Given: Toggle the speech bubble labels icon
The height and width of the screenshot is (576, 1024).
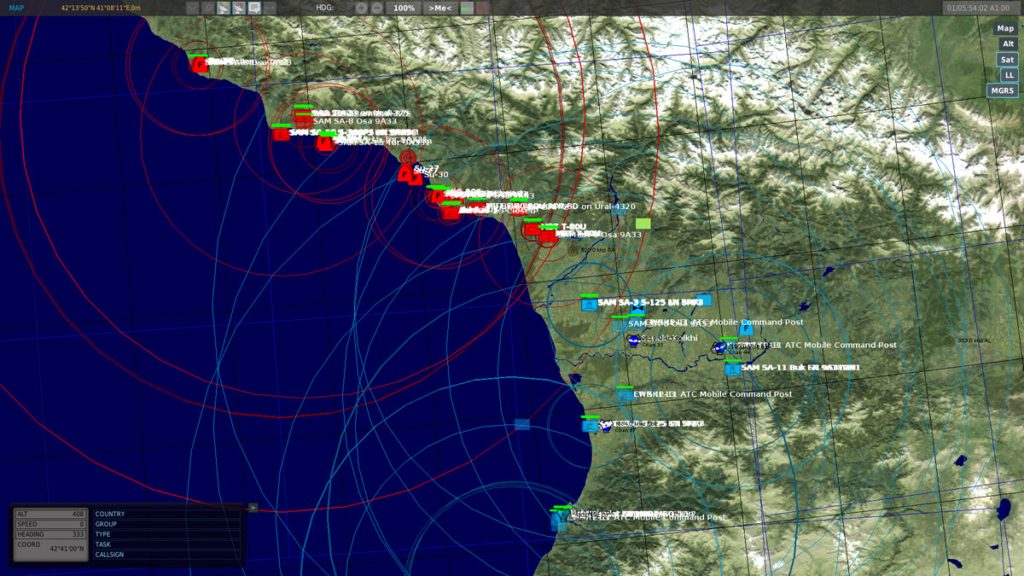Looking at the screenshot, I should (255, 8).
